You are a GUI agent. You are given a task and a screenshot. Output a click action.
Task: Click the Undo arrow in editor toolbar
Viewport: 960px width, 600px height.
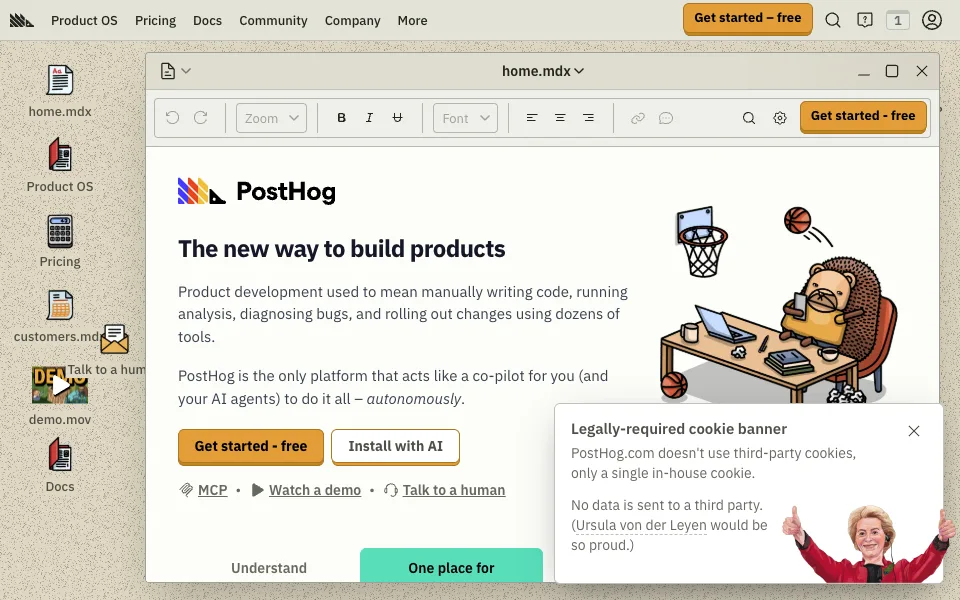[173, 118]
